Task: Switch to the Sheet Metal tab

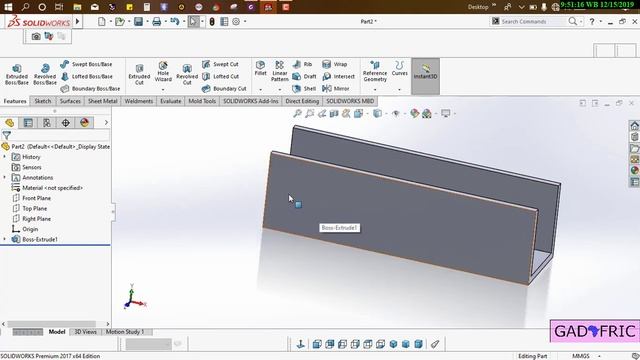Action: click(103, 101)
